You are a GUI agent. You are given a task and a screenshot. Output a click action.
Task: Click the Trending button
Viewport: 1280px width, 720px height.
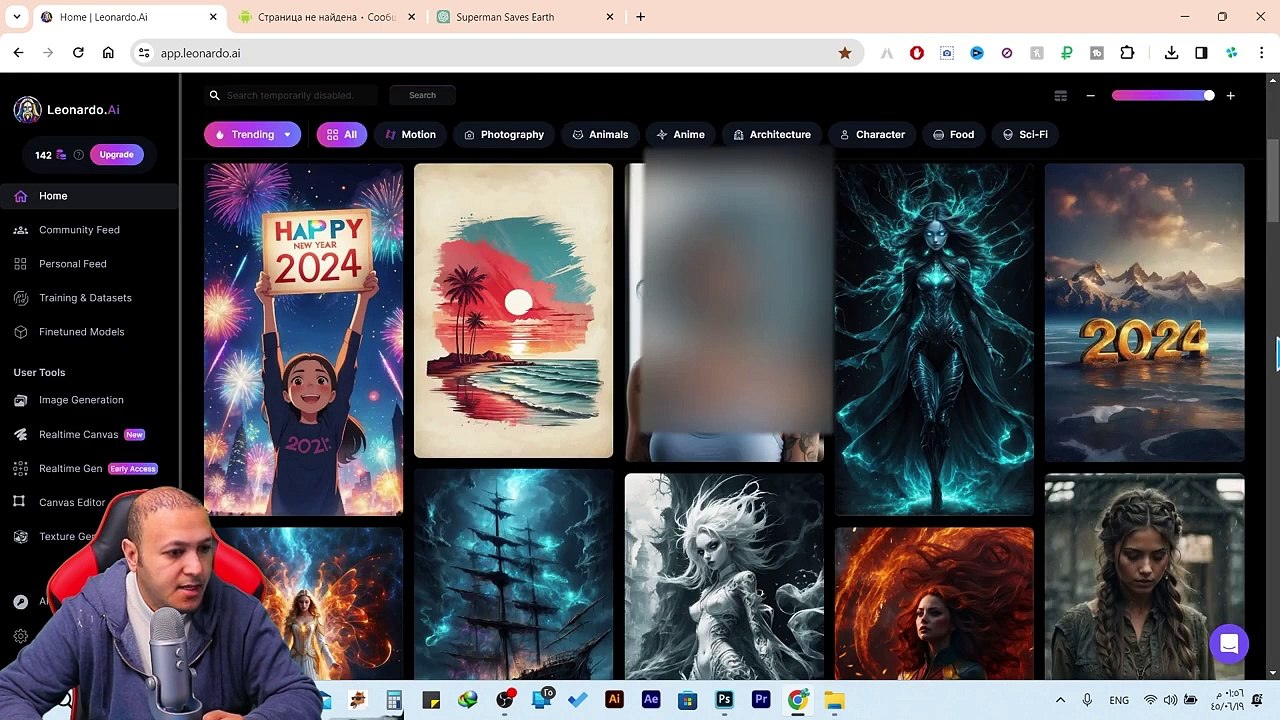point(252,135)
